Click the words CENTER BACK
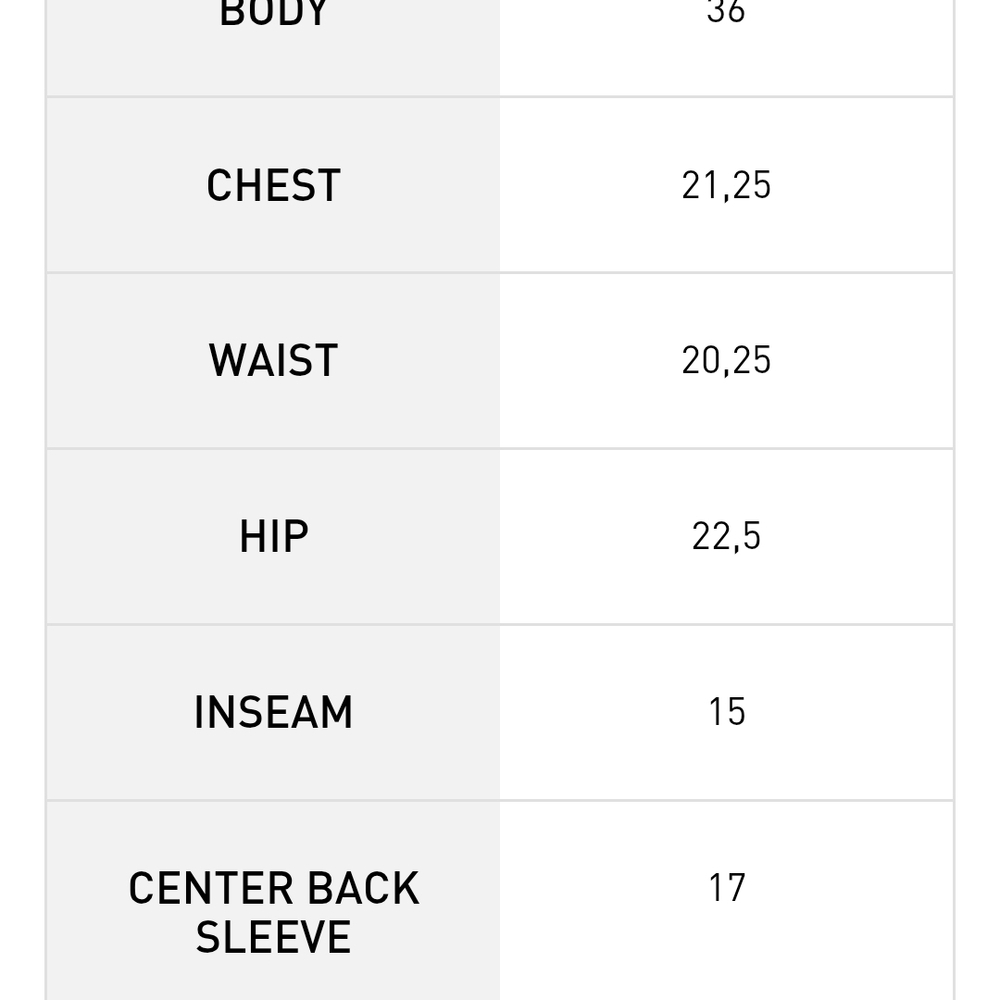Image resolution: width=1000 pixels, height=1000 pixels. (x=274, y=888)
